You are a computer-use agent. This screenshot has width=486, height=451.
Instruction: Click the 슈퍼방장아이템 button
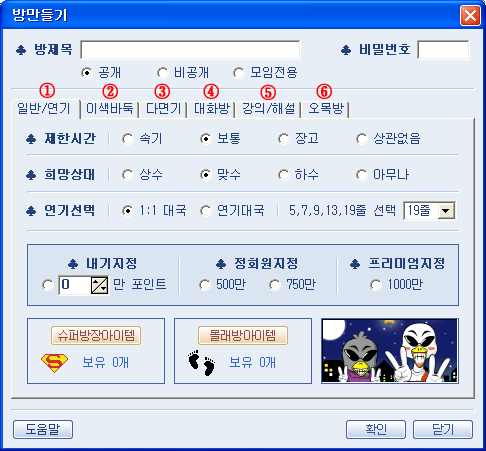(96, 335)
